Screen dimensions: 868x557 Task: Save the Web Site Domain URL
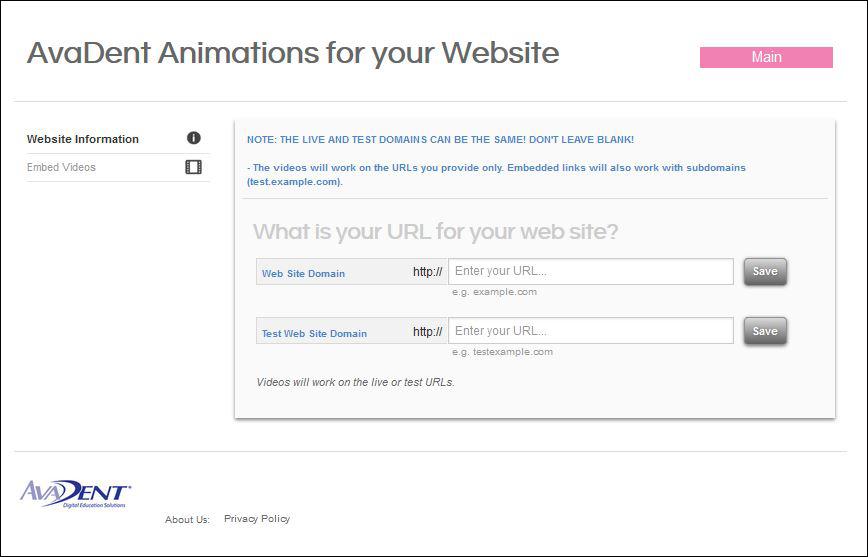pos(765,271)
